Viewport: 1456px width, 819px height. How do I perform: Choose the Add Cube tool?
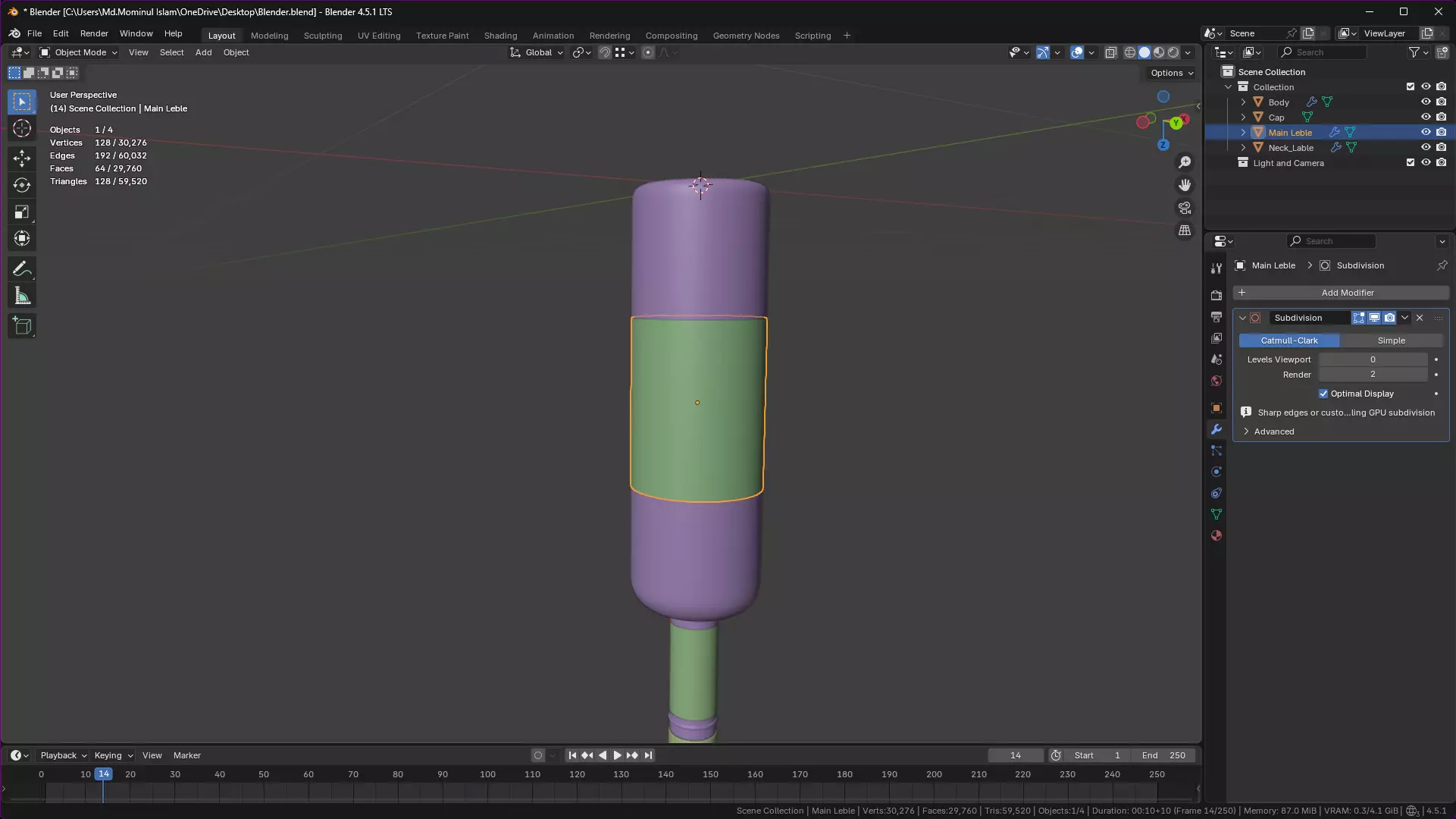pyautogui.click(x=22, y=326)
